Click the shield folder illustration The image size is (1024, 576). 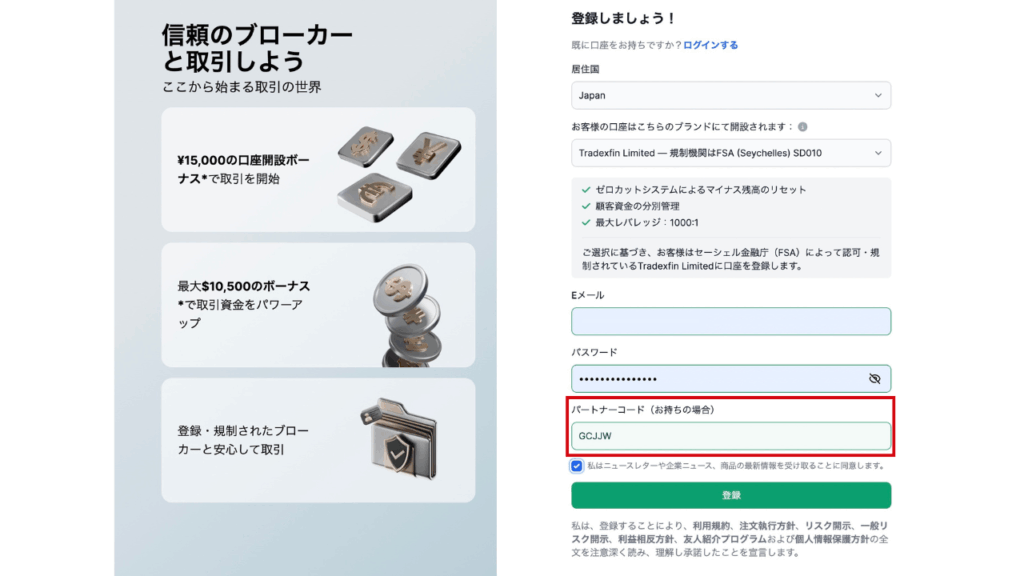399,439
